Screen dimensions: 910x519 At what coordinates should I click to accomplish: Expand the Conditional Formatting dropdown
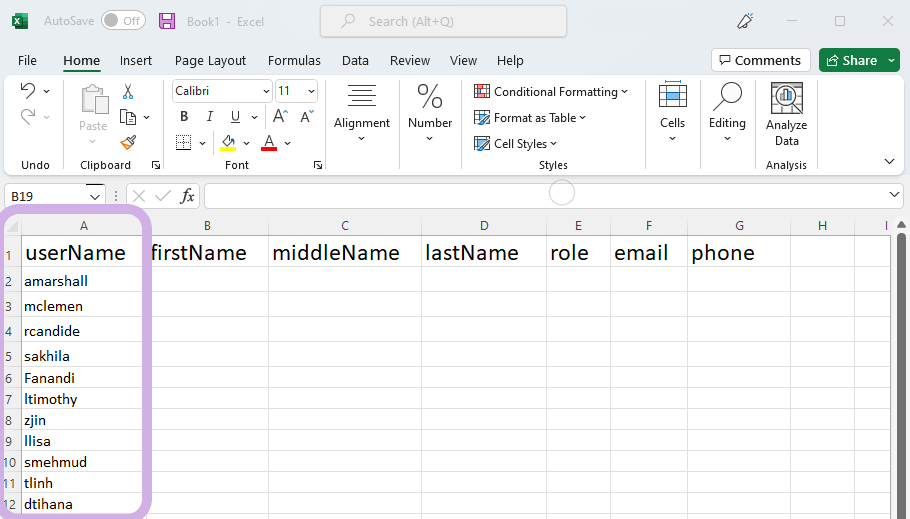(x=551, y=92)
